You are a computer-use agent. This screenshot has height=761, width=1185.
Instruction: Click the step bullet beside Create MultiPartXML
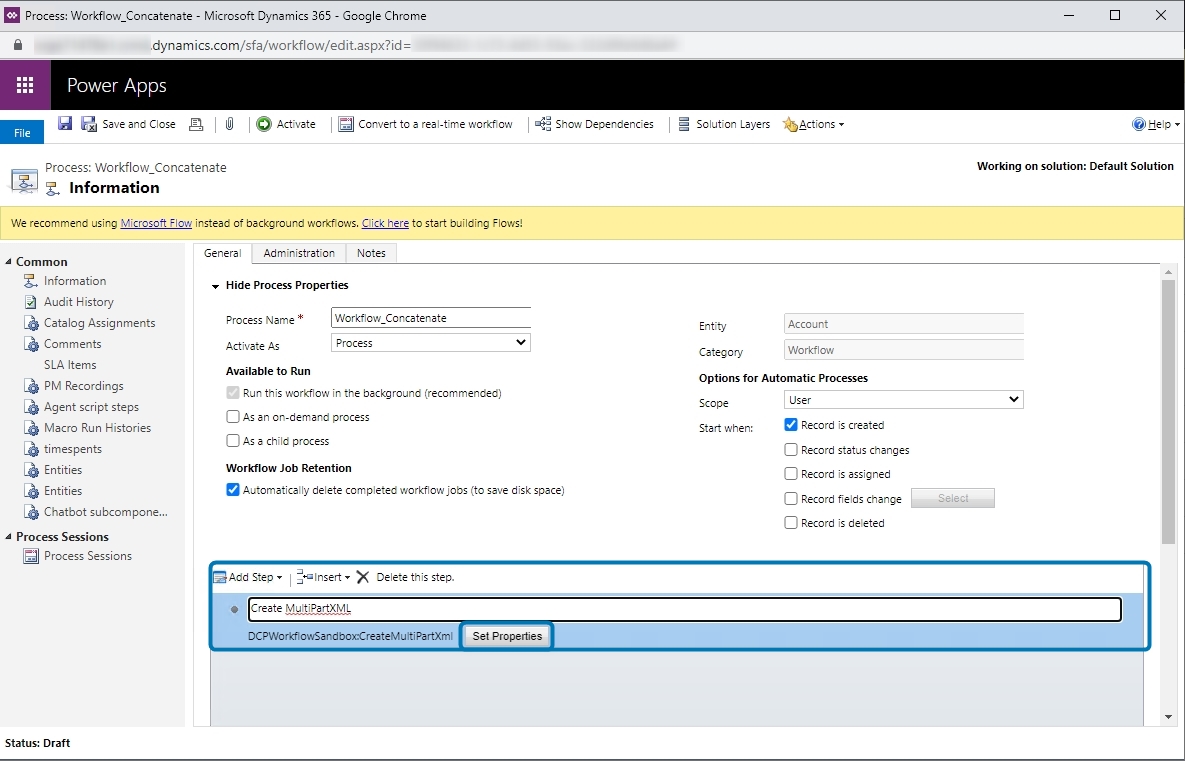tap(234, 609)
